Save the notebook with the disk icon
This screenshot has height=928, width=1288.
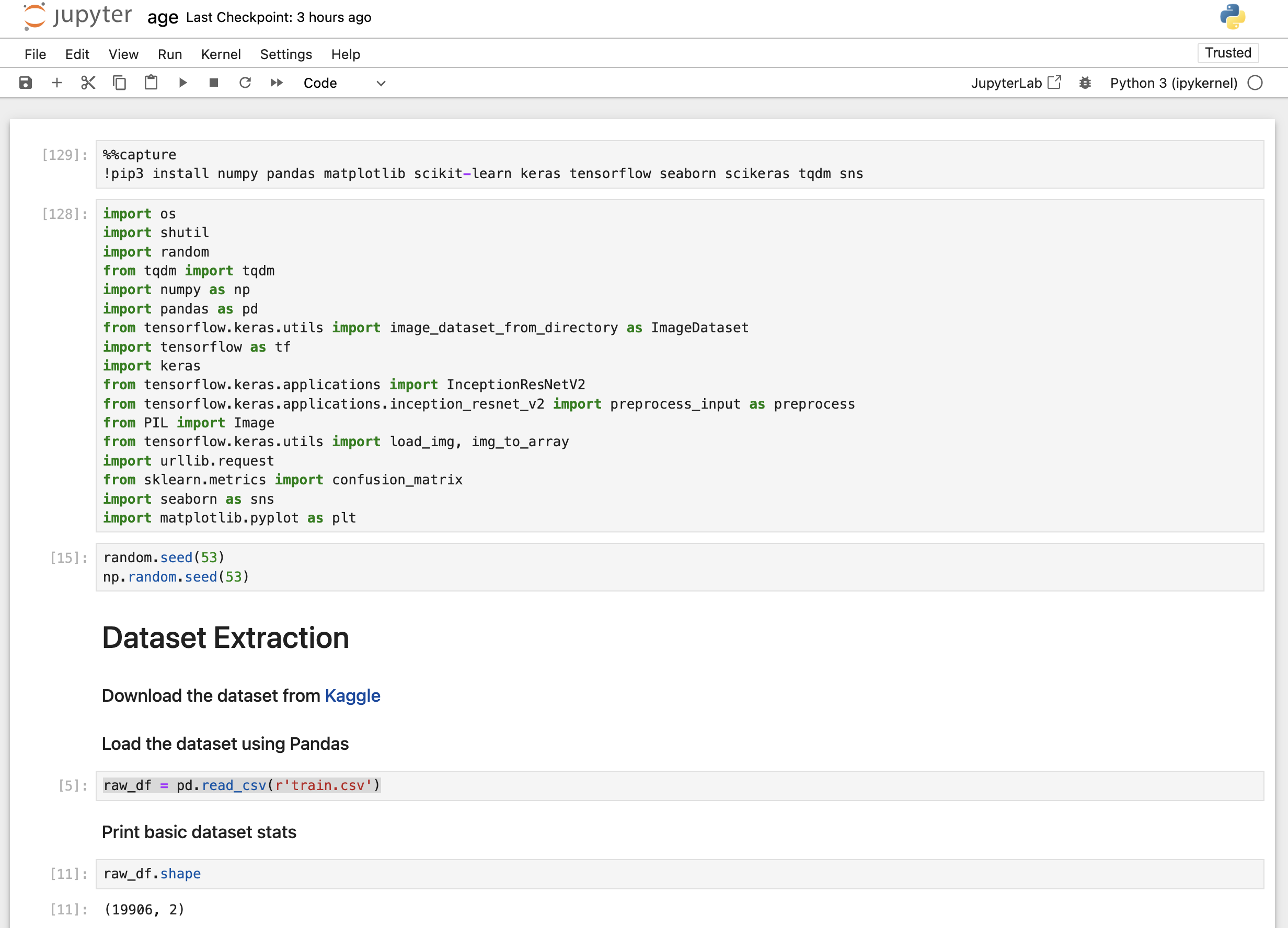tap(26, 83)
